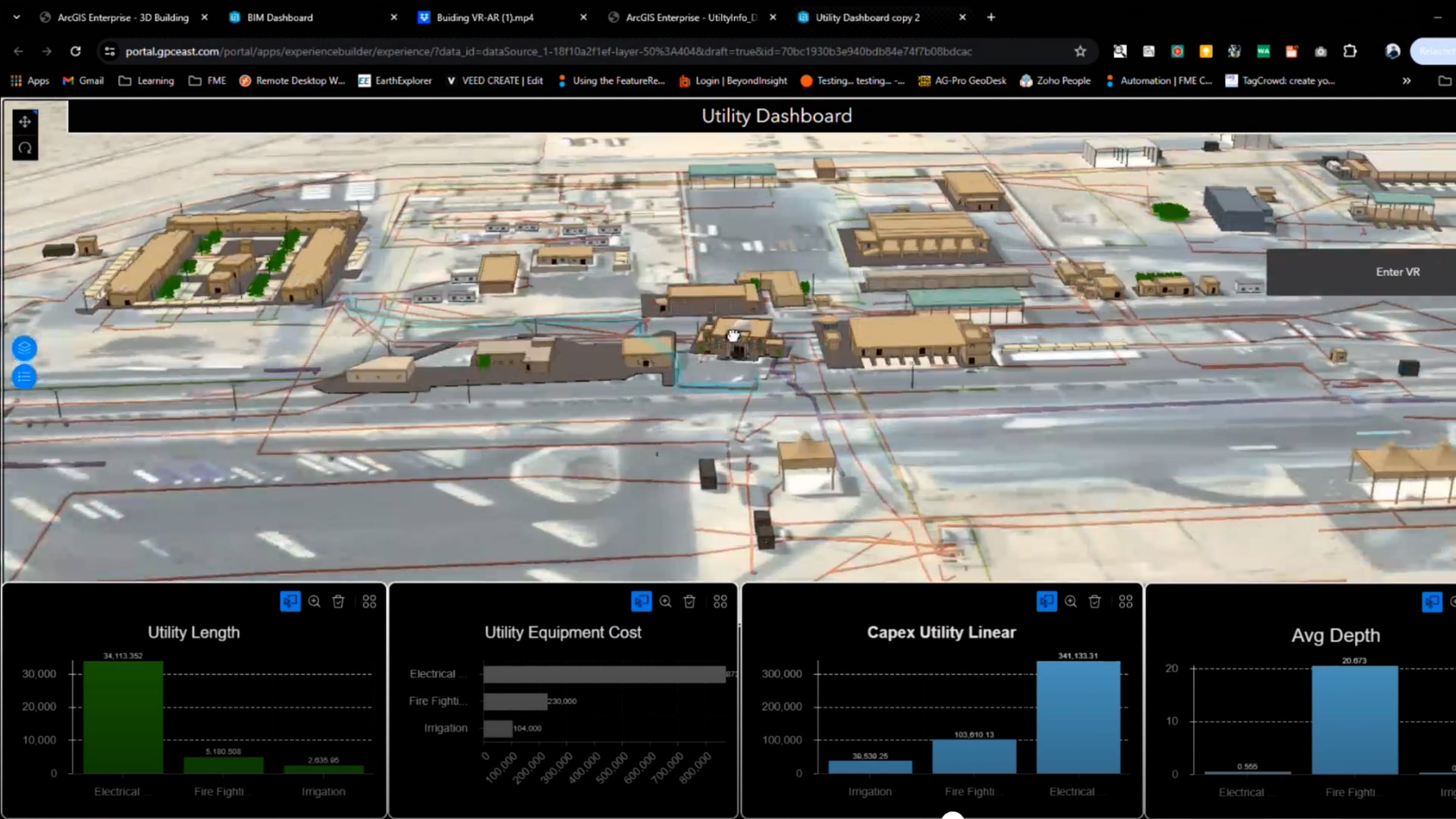Toggle selection mode on Utility Length chart
Image resolution: width=1456 pixels, height=819 pixels.
(290, 601)
